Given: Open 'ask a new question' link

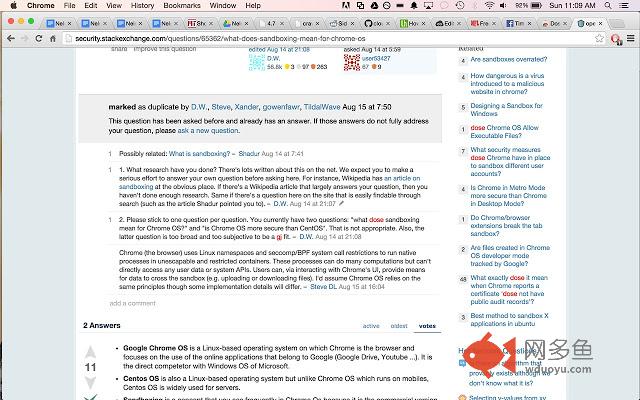Looking at the screenshot, I should click(208, 131).
